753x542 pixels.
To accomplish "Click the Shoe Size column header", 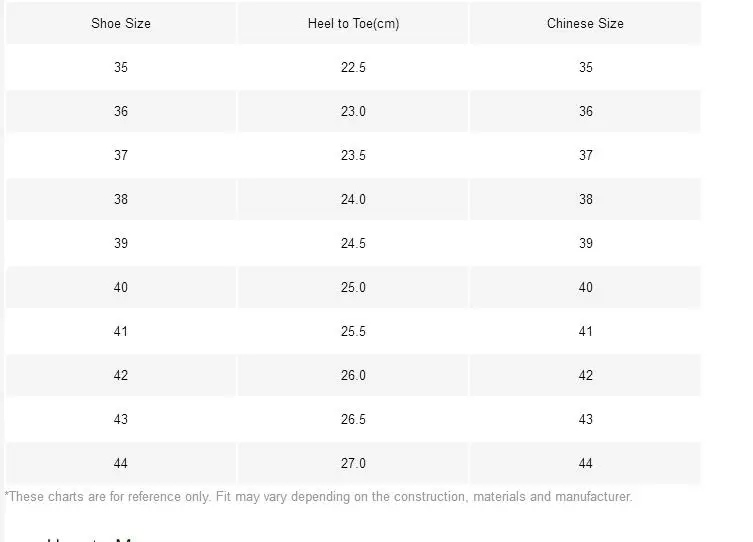I will click(121, 23).
